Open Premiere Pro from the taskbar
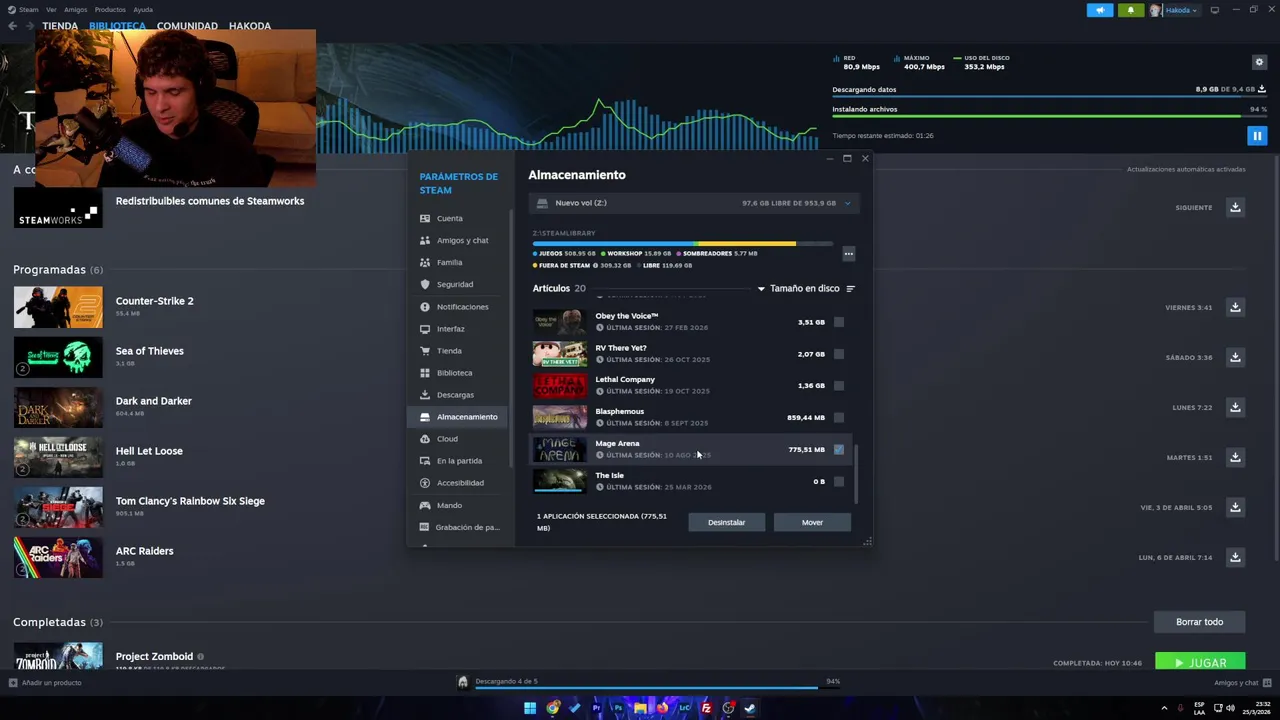The height and width of the screenshot is (720, 1280). pyautogui.click(x=597, y=708)
